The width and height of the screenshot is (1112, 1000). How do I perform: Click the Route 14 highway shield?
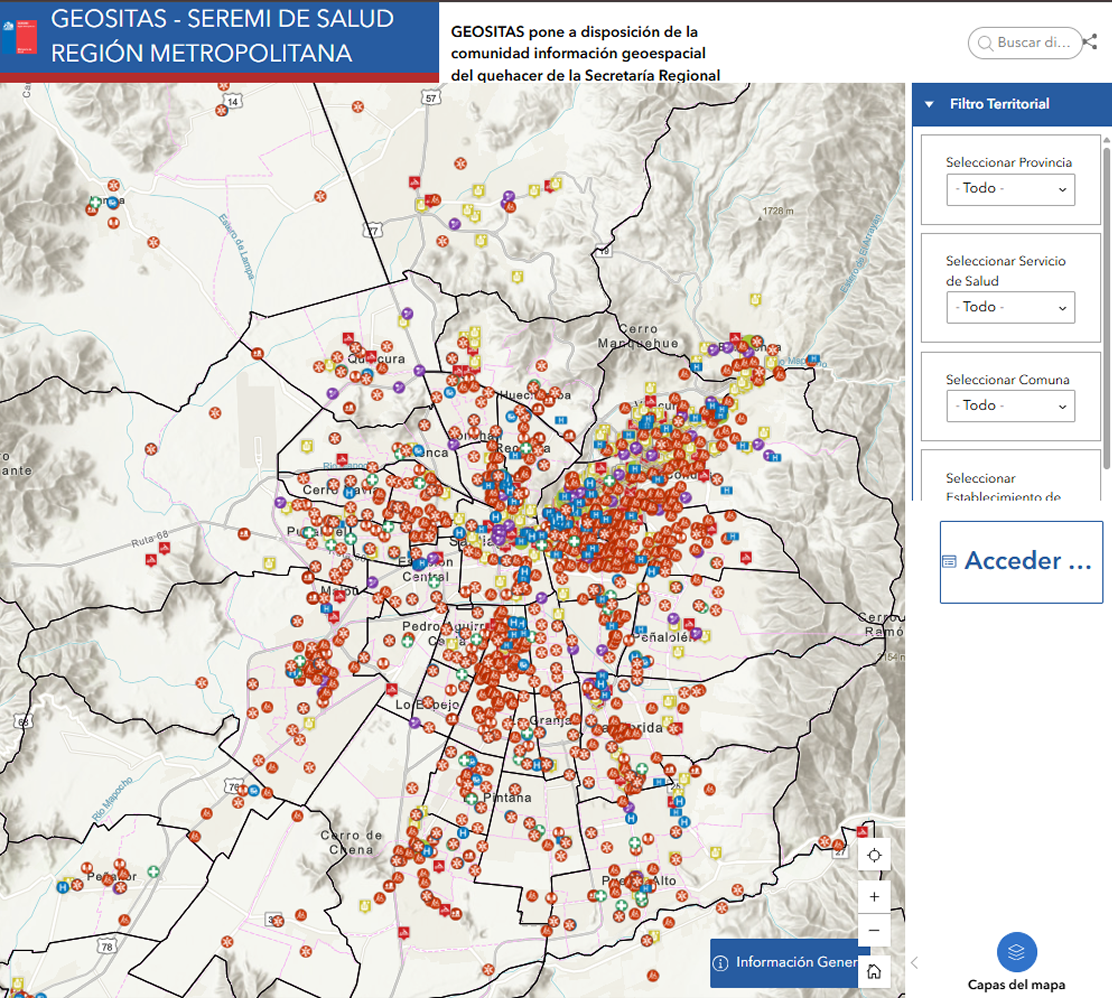coord(232,102)
